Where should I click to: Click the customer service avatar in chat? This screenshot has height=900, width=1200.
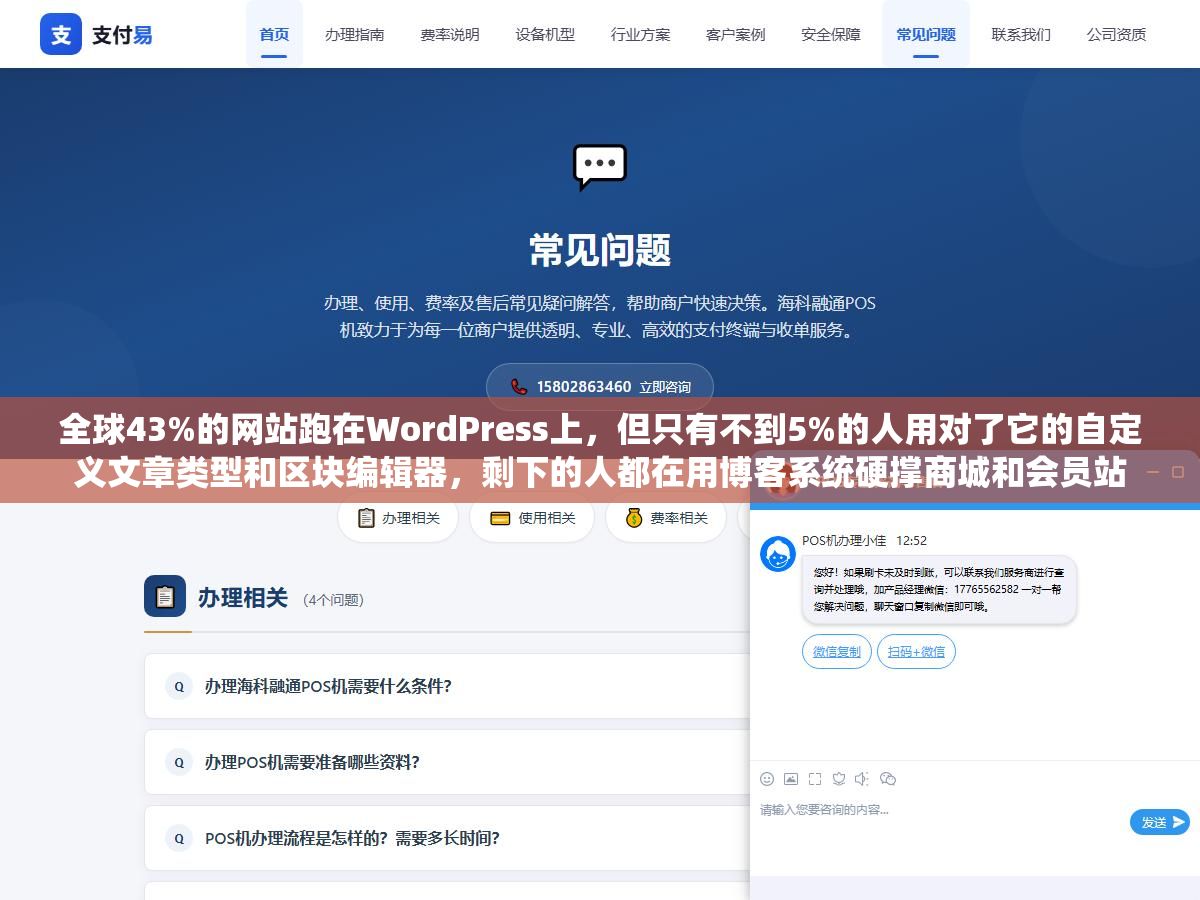click(778, 554)
